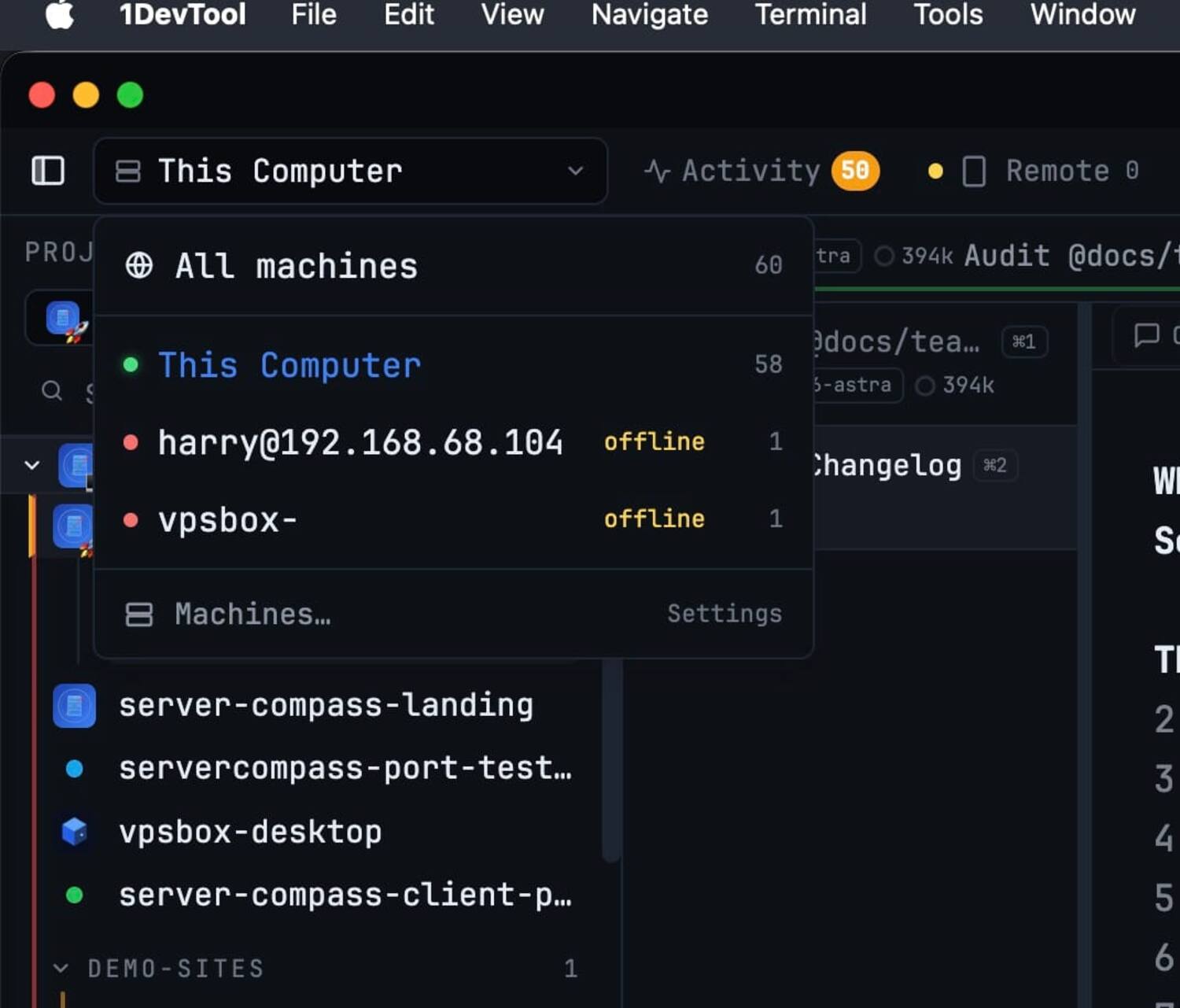Viewport: 1180px width, 1008px height.
Task: Collapse the DEMO-SITES group
Action: (x=61, y=968)
